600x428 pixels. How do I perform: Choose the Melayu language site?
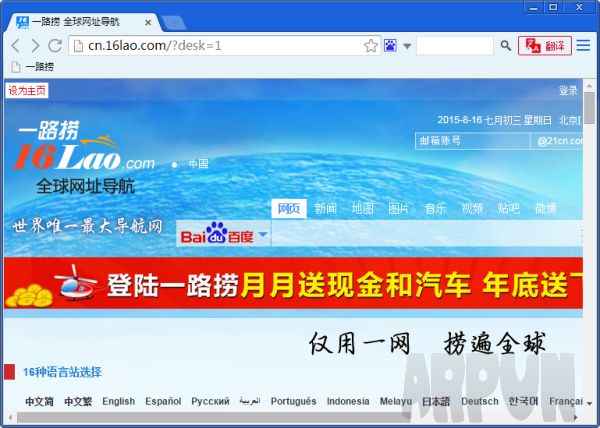(396, 401)
